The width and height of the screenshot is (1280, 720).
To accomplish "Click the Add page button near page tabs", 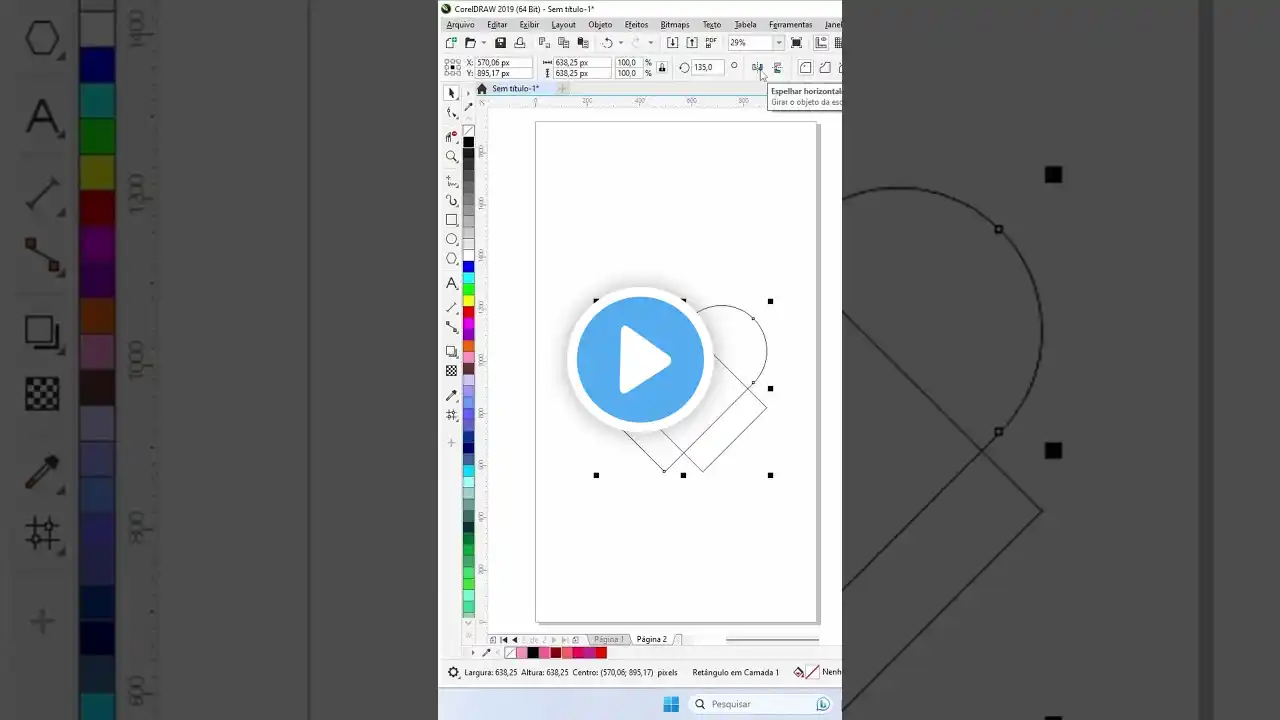I will point(575,639).
